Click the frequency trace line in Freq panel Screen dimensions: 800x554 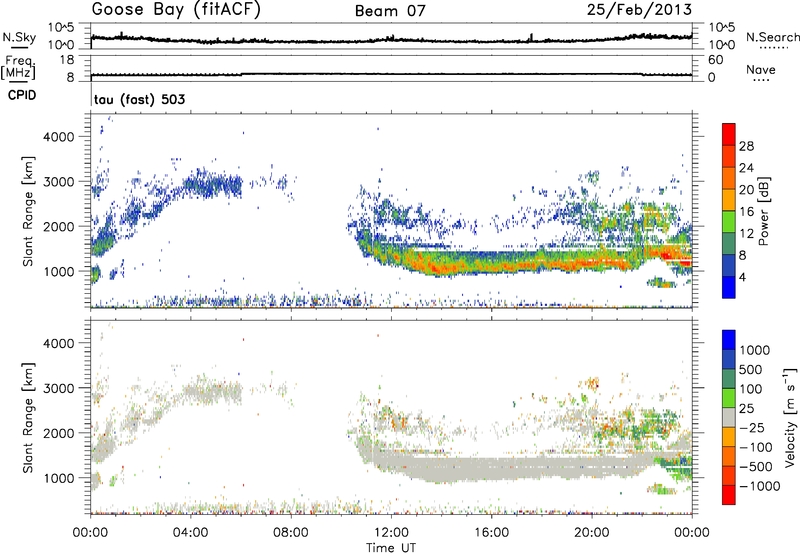point(391,74)
